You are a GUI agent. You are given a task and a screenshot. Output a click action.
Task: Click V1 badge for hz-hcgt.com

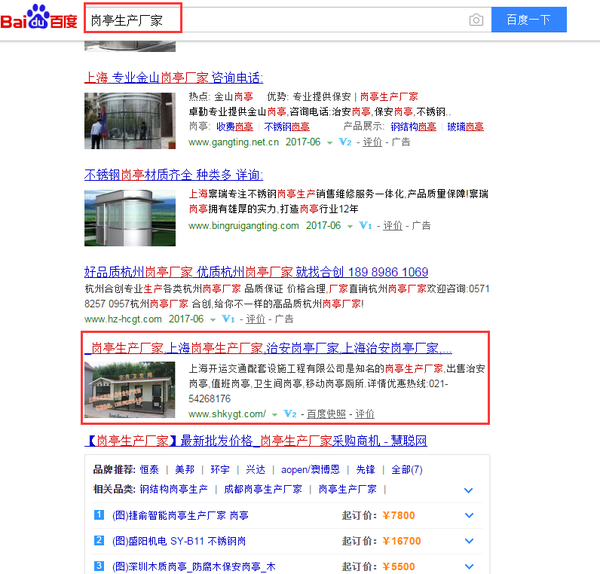(x=228, y=319)
